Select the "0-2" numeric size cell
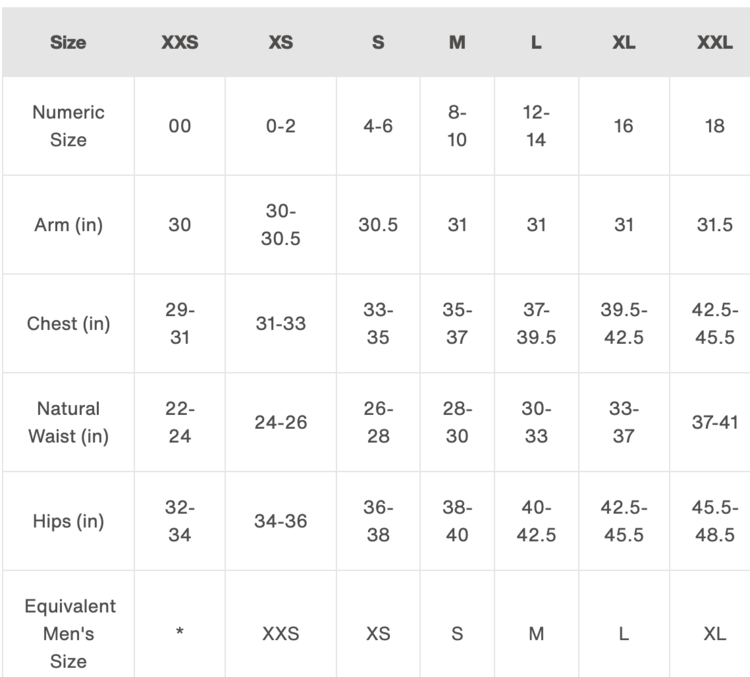The image size is (750, 677). point(281,126)
